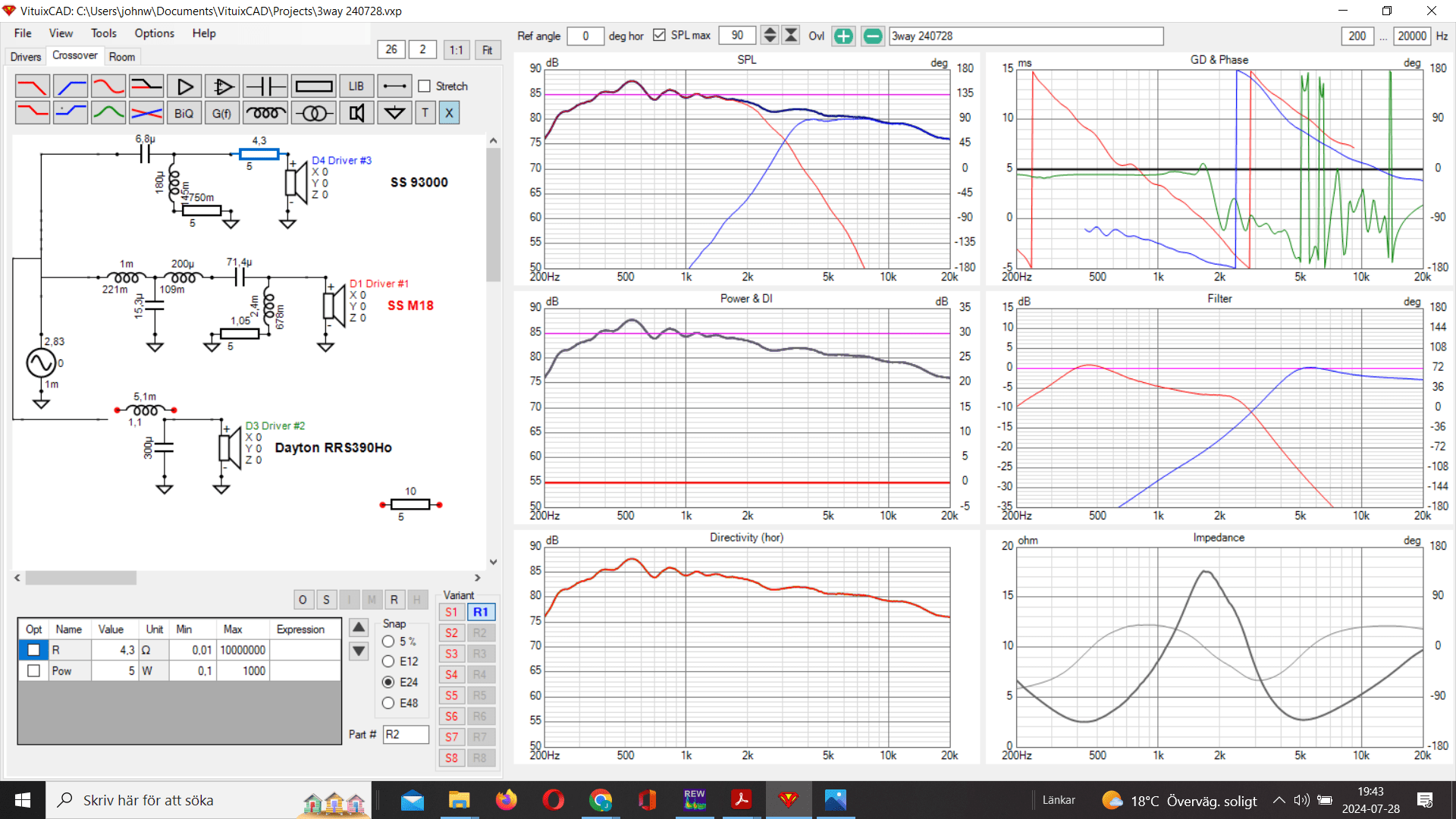Select variant R1
This screenshot has height=819, width=1456.
(x=481, y=612)
